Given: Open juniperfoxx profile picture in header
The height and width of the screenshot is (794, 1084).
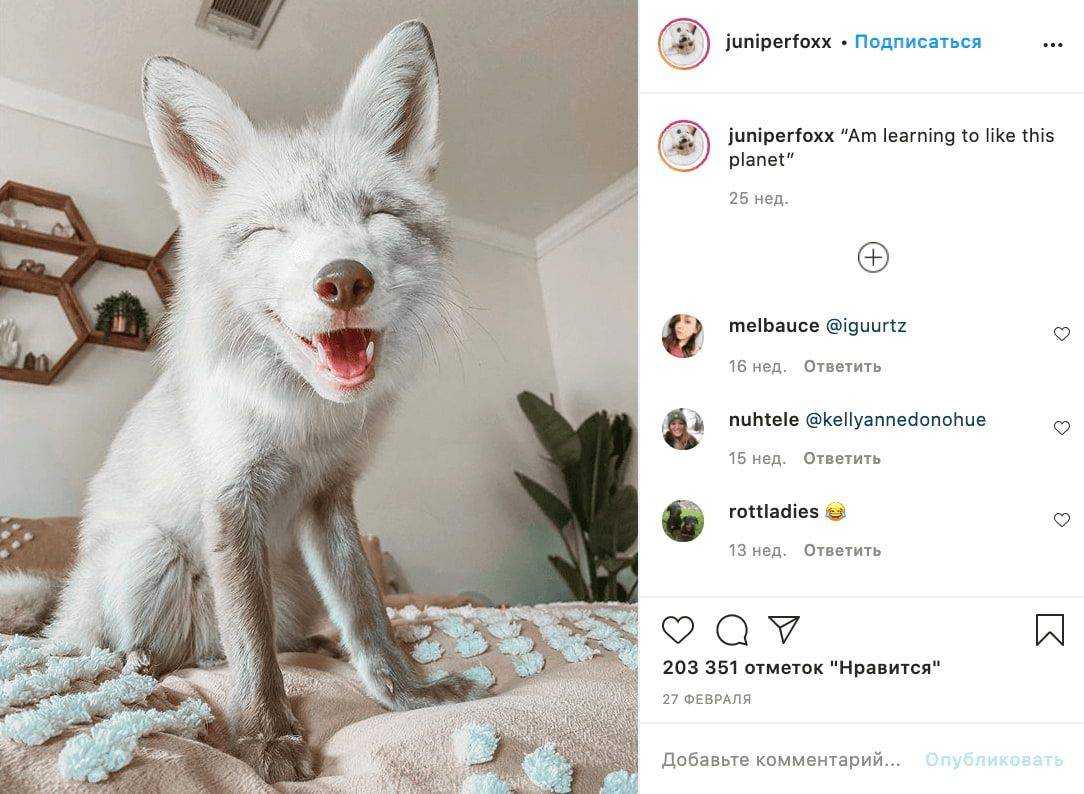Looking at the screenshot, I should coord(684,44).
